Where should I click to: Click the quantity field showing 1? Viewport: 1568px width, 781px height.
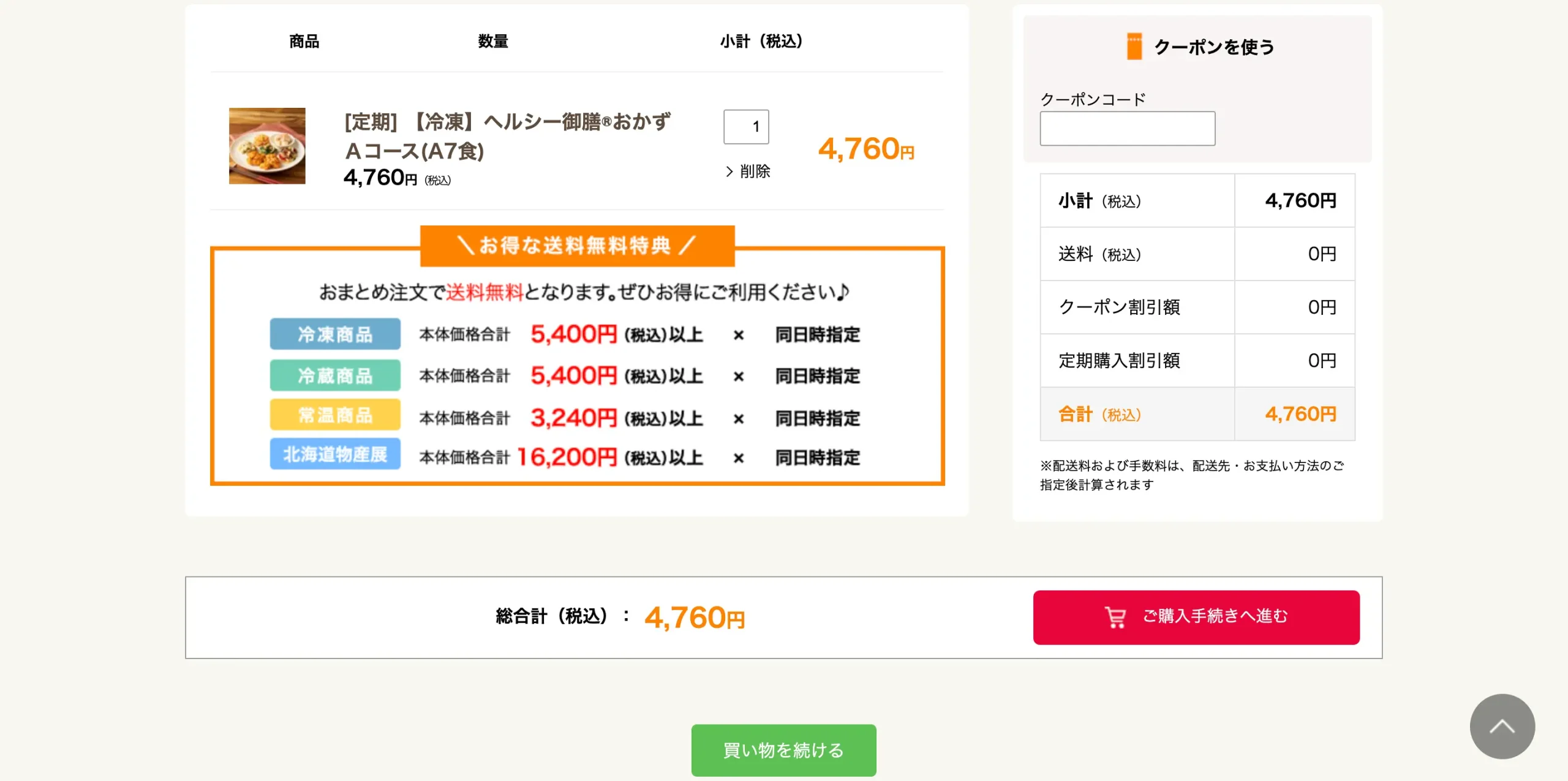[746, 127]
